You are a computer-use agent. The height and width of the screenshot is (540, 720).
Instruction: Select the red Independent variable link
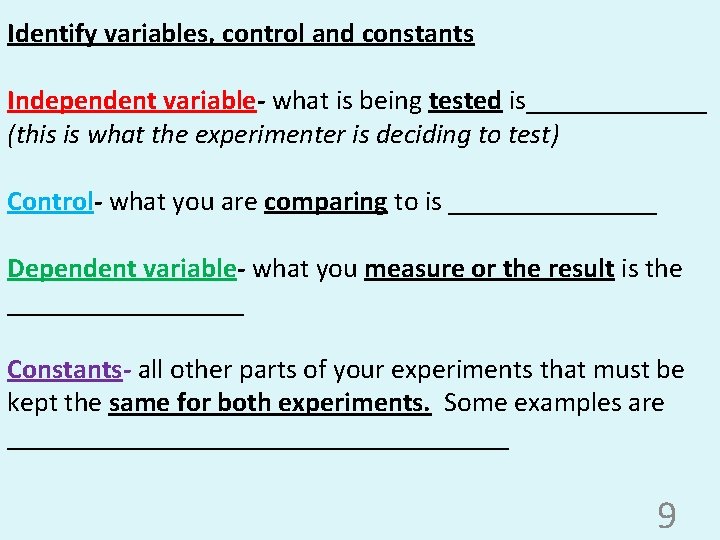click(x=131, y=101)
